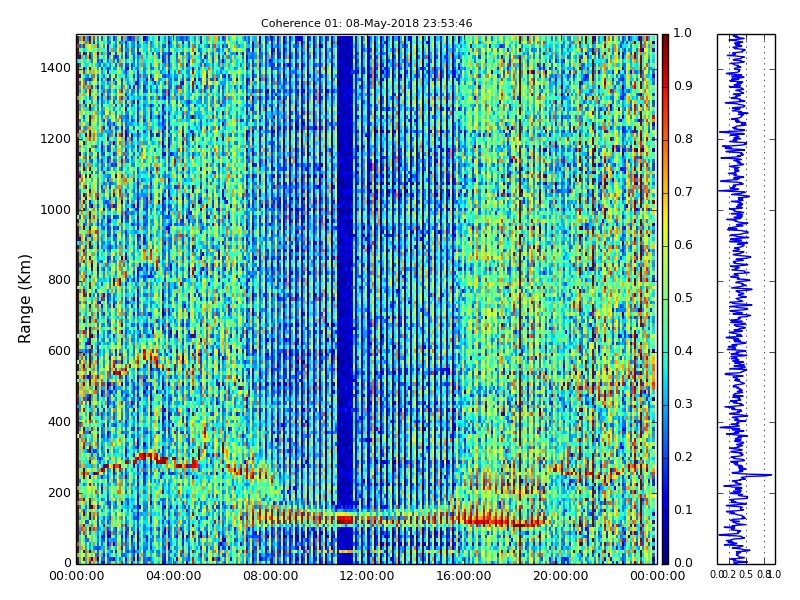800x600 pixels.
Task: Click the colorbar label 0.8
Action: 683,139
